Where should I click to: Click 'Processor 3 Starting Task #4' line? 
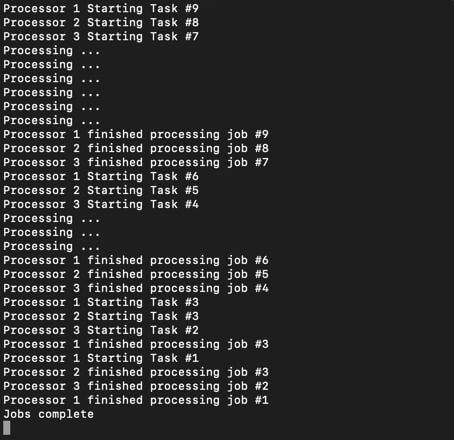pyautogui.click(x=101, y=204)
